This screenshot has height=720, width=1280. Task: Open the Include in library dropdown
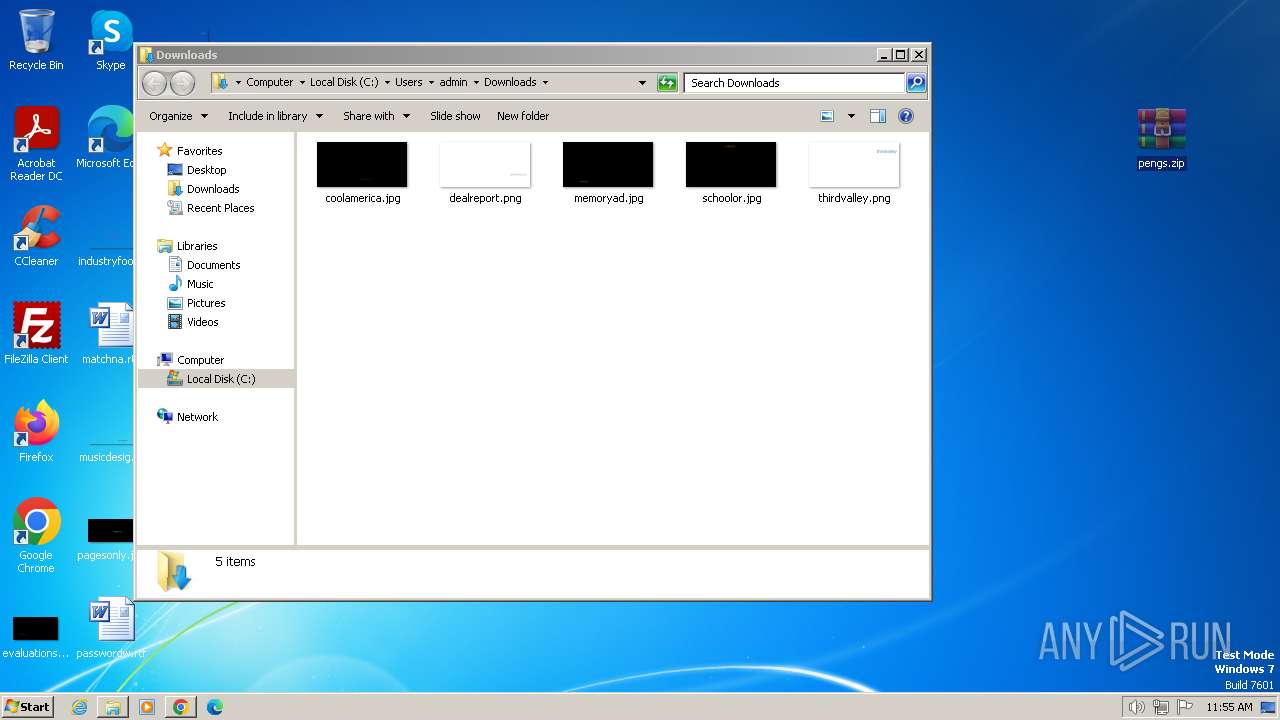pyautogui.click(x=275, y=116)
